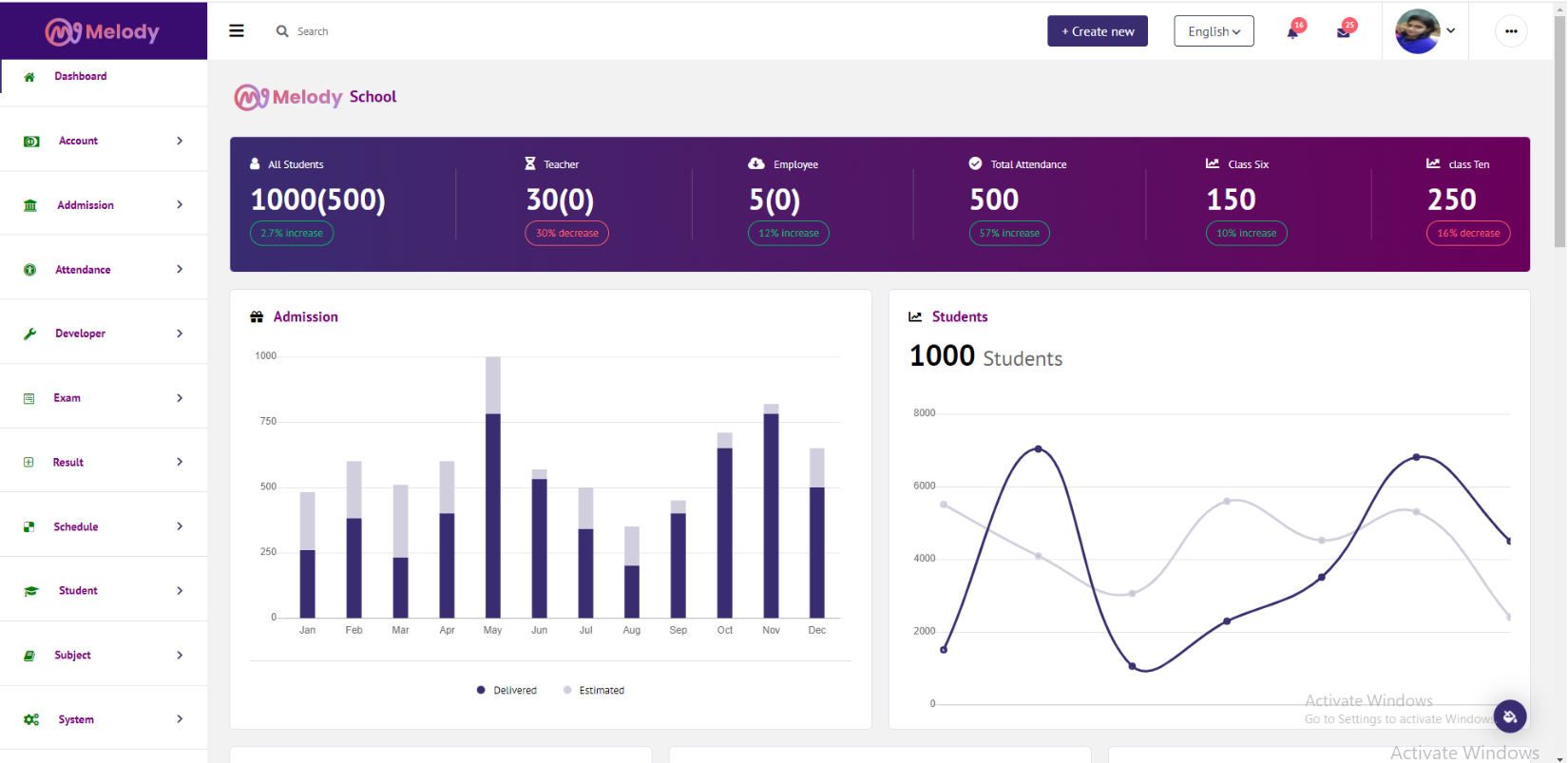Click the Schedule icon in sidebar
Screen dimensions: 1568x763
click(29, 526)
